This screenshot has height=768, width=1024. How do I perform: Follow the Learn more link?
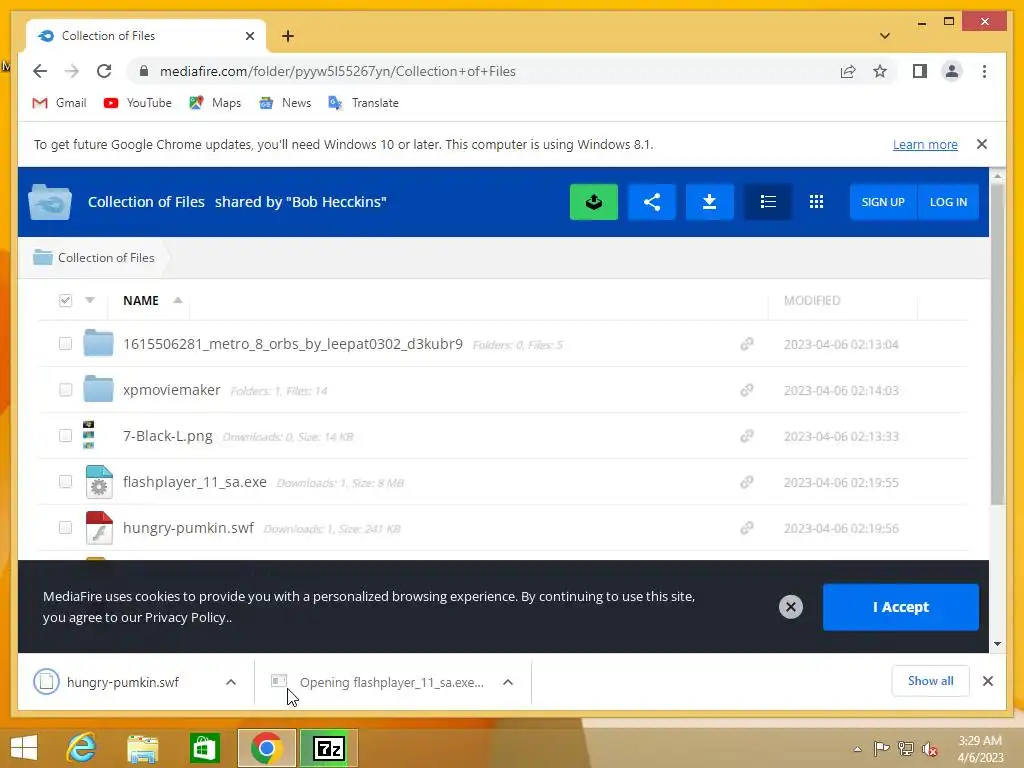925,144
